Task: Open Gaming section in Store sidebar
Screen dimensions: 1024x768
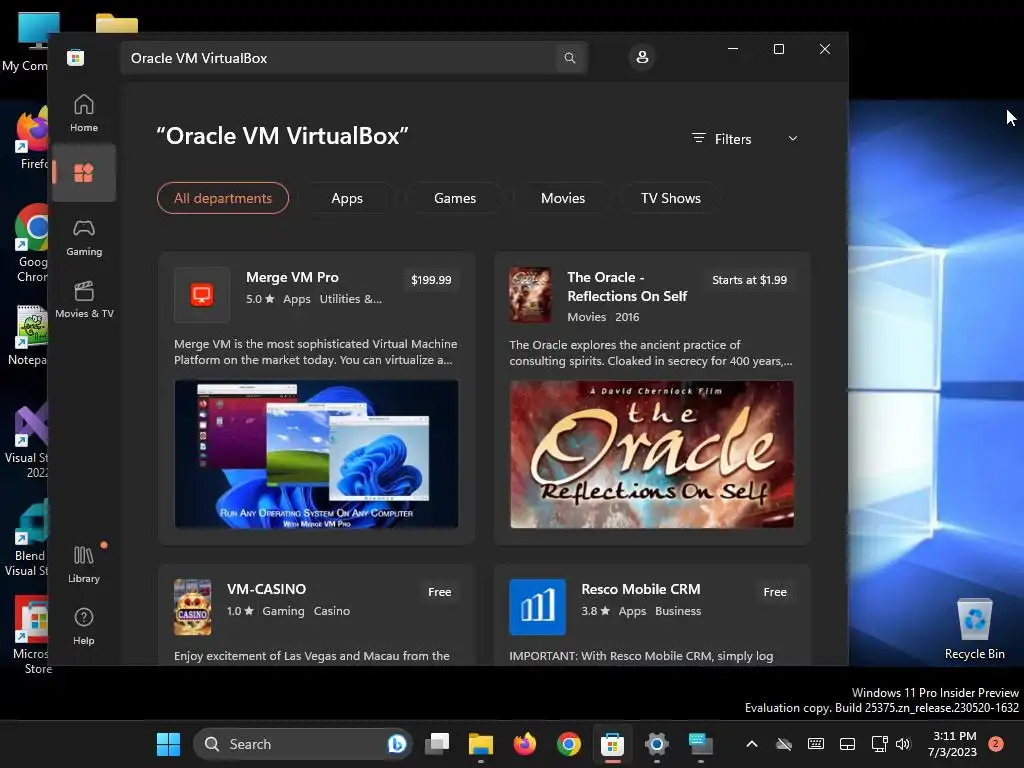Action: point(84,238)
